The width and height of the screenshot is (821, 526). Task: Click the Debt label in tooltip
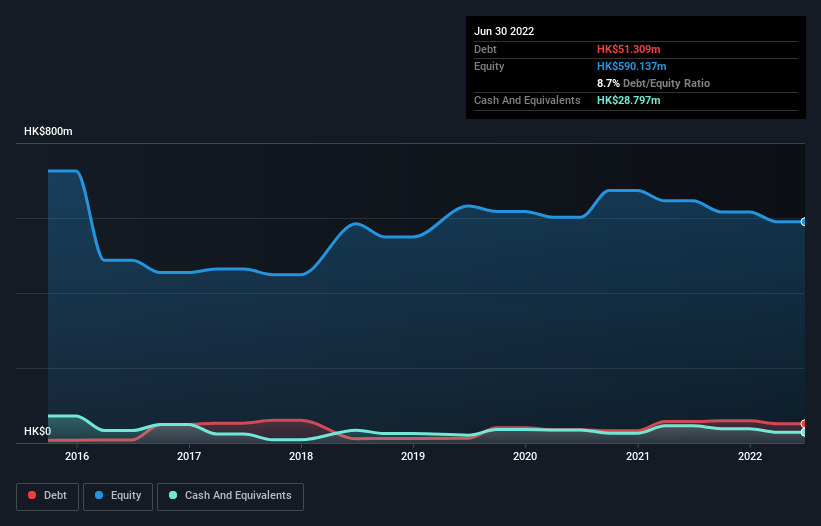(x=485, y=49)
